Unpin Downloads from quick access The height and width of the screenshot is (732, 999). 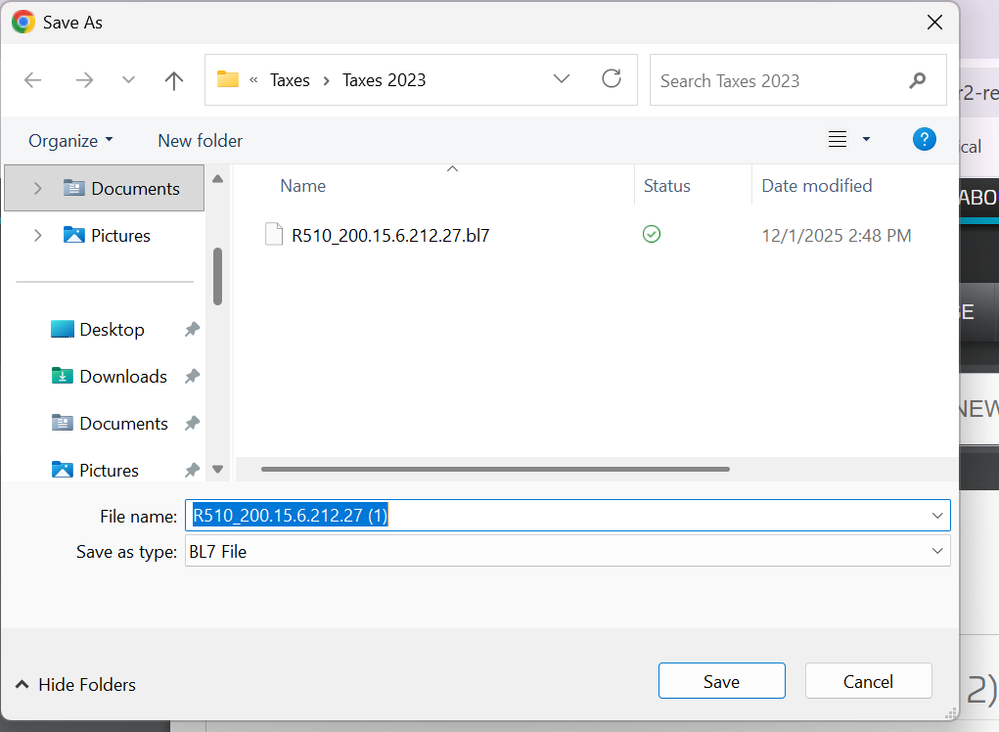(191, 376)
